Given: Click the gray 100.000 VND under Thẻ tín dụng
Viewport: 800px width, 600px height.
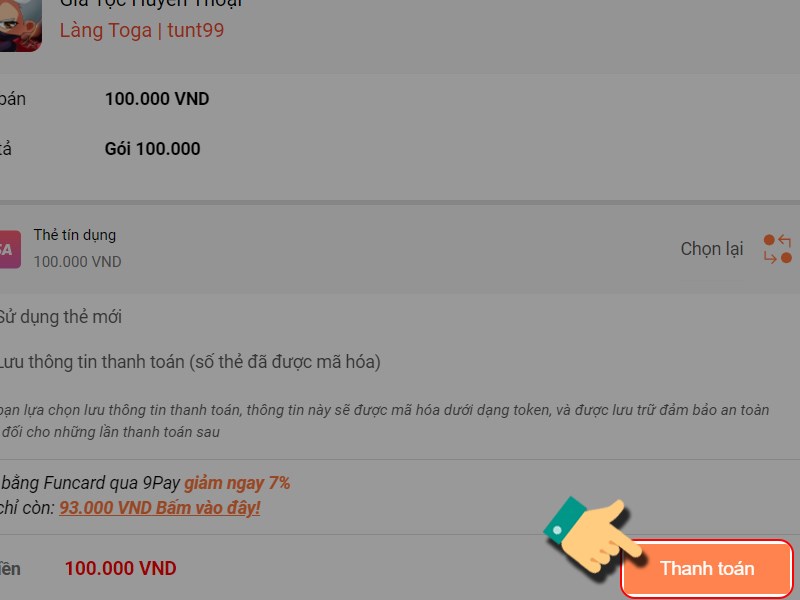Looking at the screenshot, I should (78, 262).
